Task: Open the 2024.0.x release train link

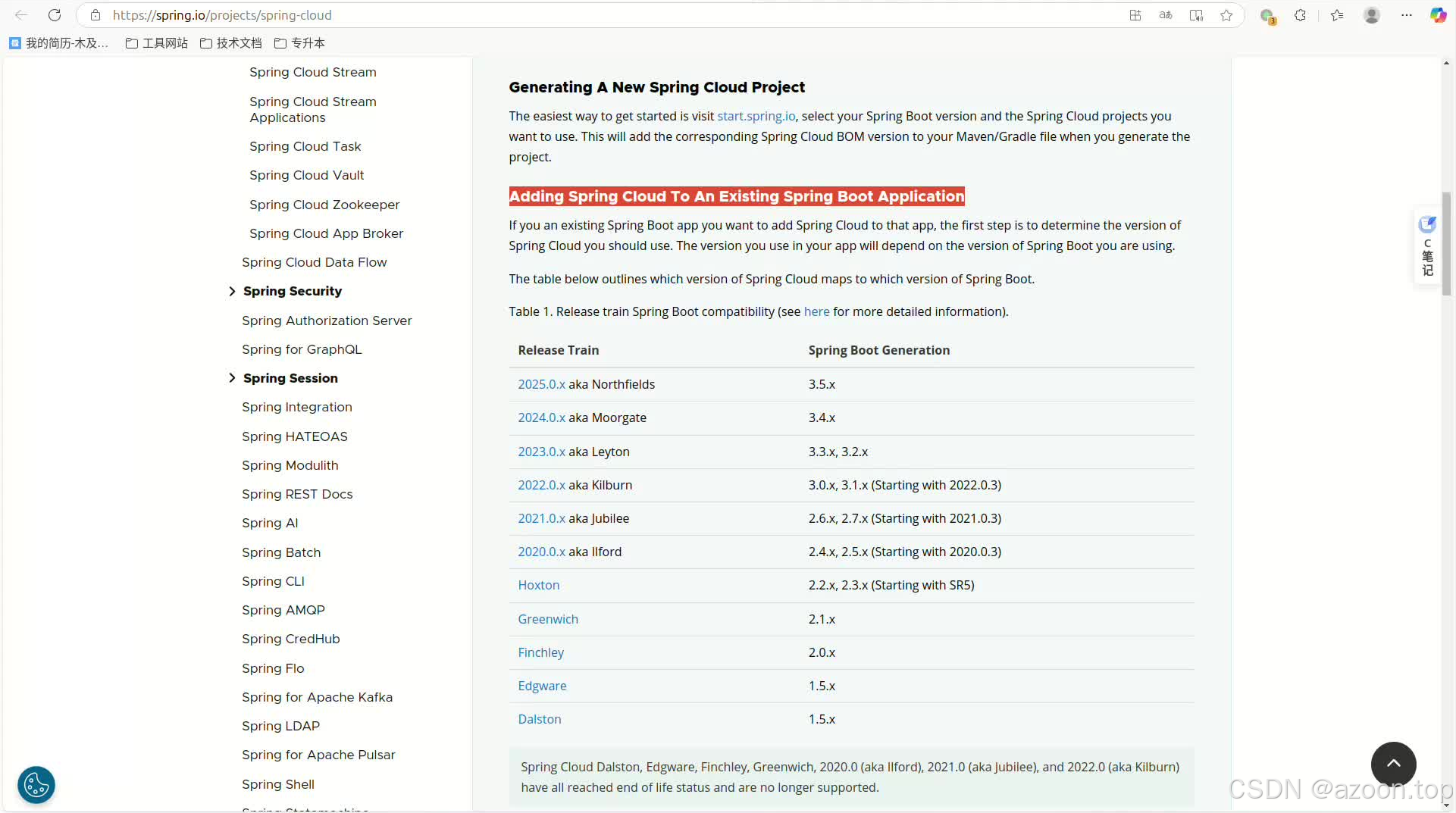Action: tap(541, 417)
